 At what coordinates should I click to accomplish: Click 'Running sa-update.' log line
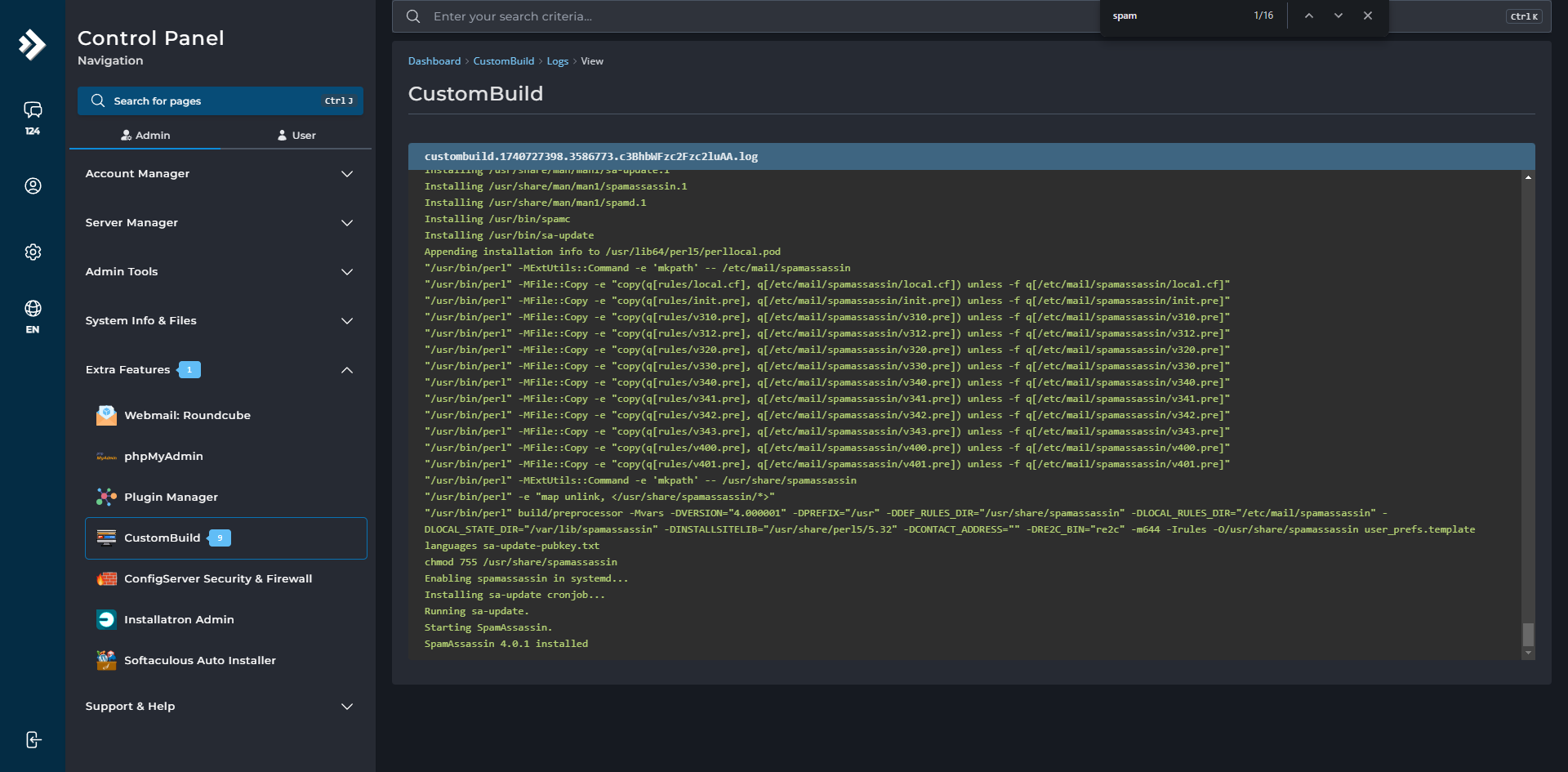pos(477,611)
